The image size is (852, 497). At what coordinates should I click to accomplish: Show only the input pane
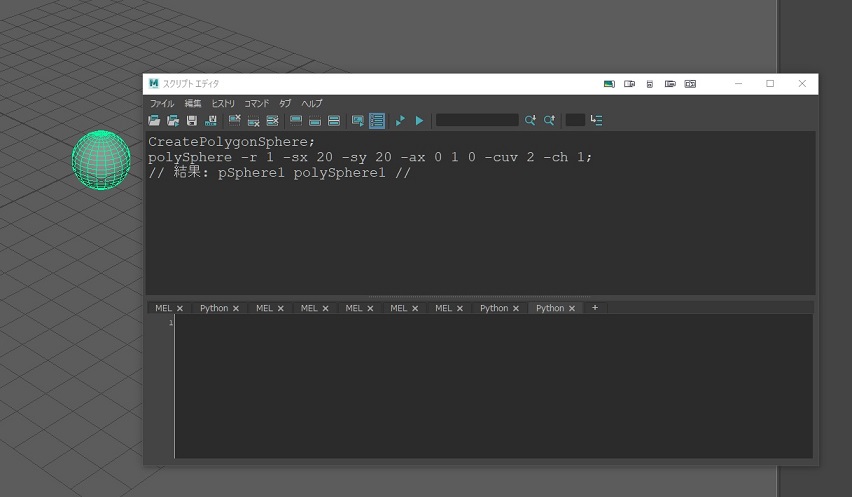[315, 121]
